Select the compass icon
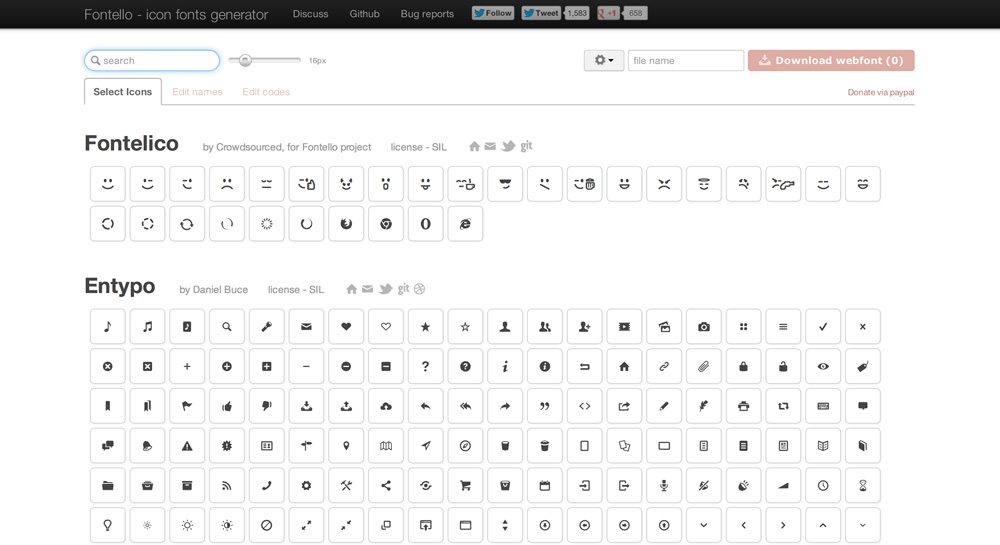The image size is (1000, 545). pyautogui.click(x=466, y=446)
